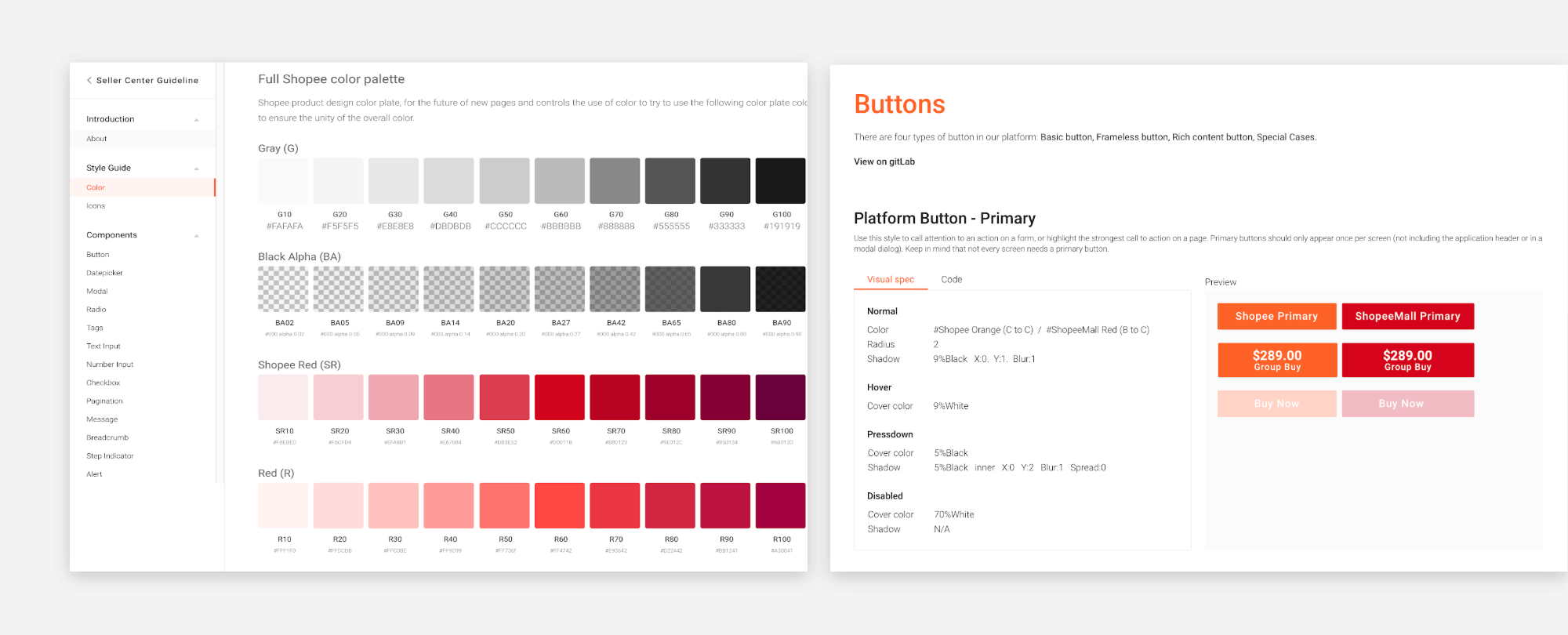Click the orange $289.00 Group Buy button
The height and width of the screenshot is (635, 1568).
(x=1276, y=361)
